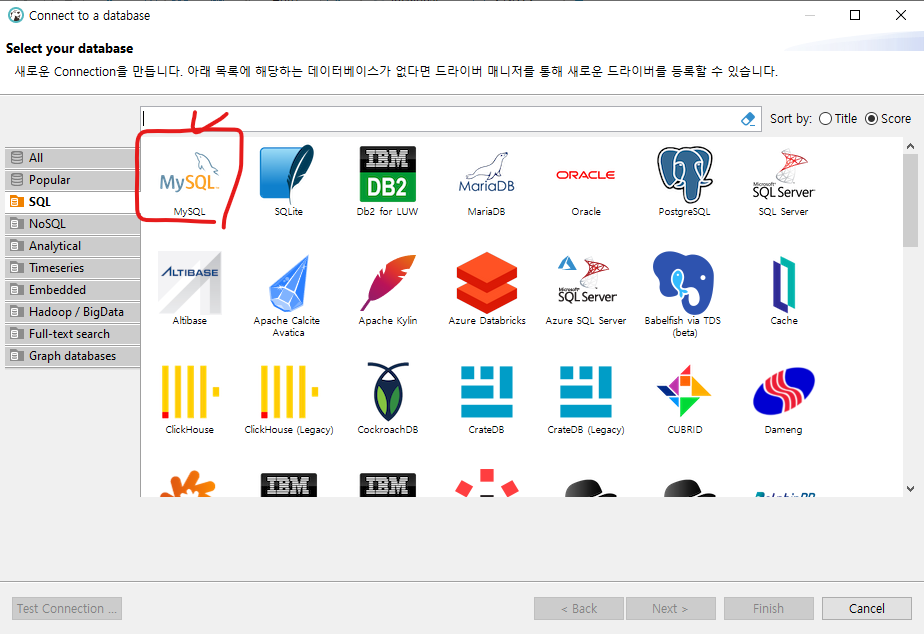Select the CockroachDB bug icon
This screenshot has height=634, width=924.
(x=388, y=392)
